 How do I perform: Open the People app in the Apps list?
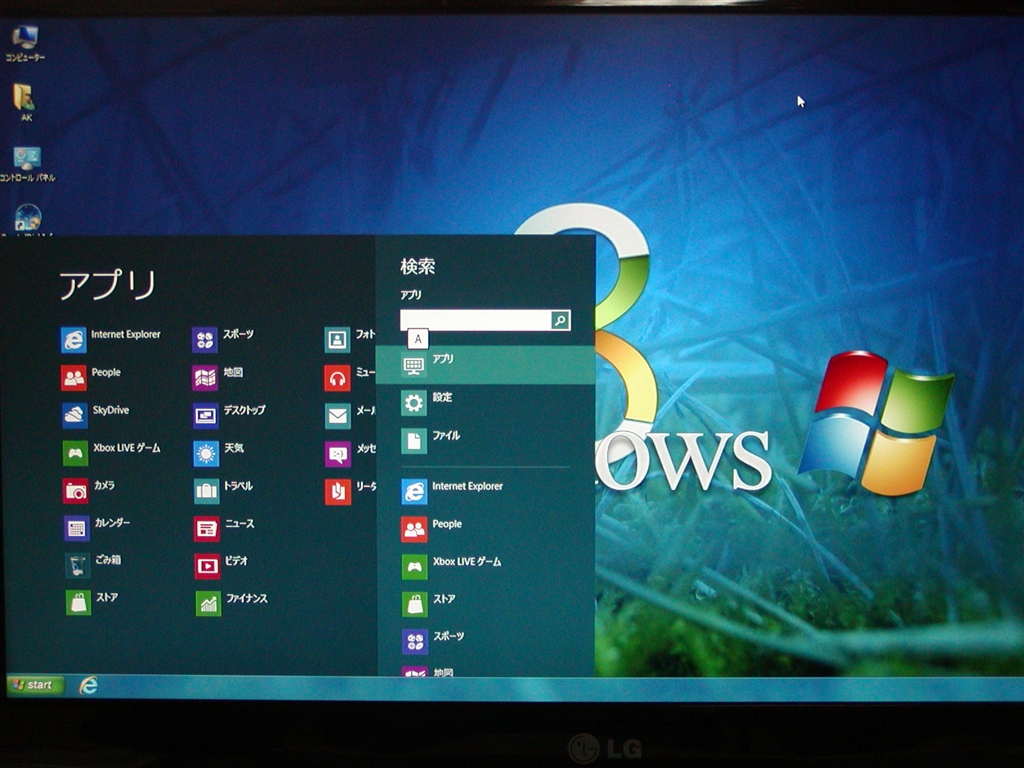[x=91, y=377]
